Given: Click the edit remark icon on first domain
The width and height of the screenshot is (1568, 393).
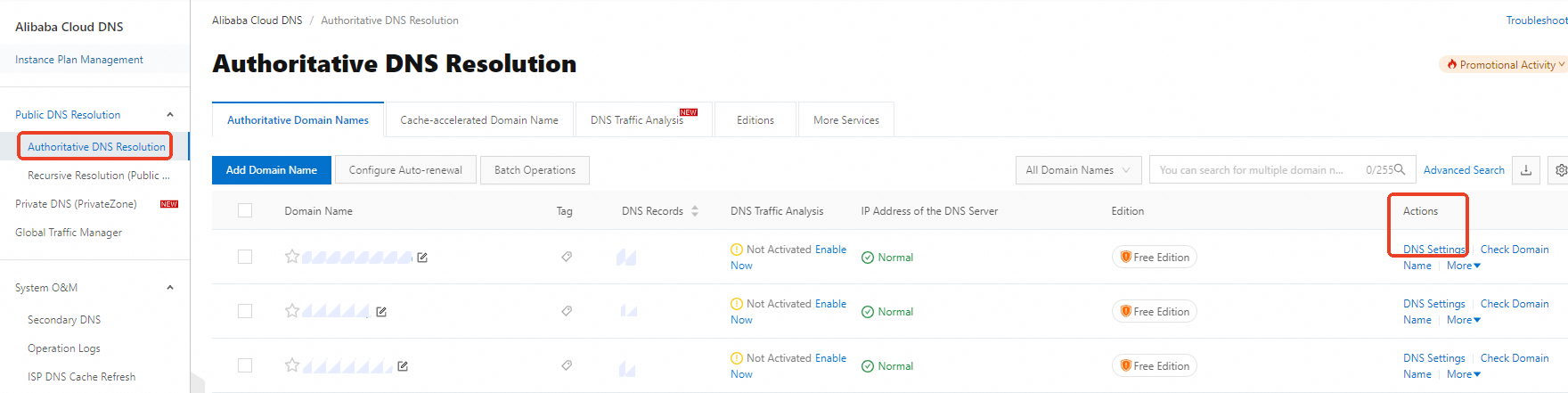Looking at the screenshot, I should pos(422,258).
